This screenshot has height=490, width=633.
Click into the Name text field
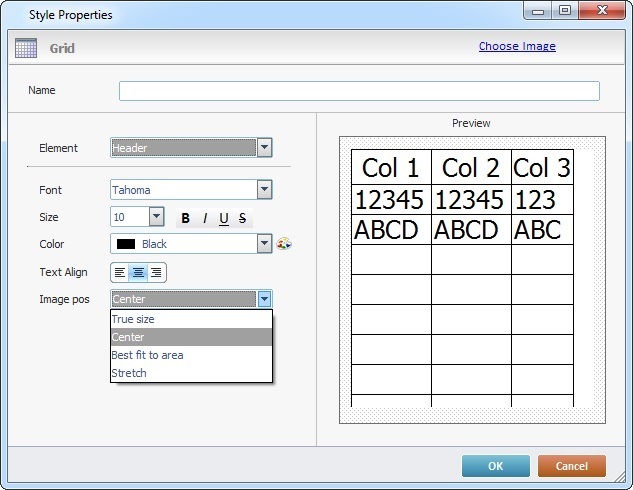point(359,91)
